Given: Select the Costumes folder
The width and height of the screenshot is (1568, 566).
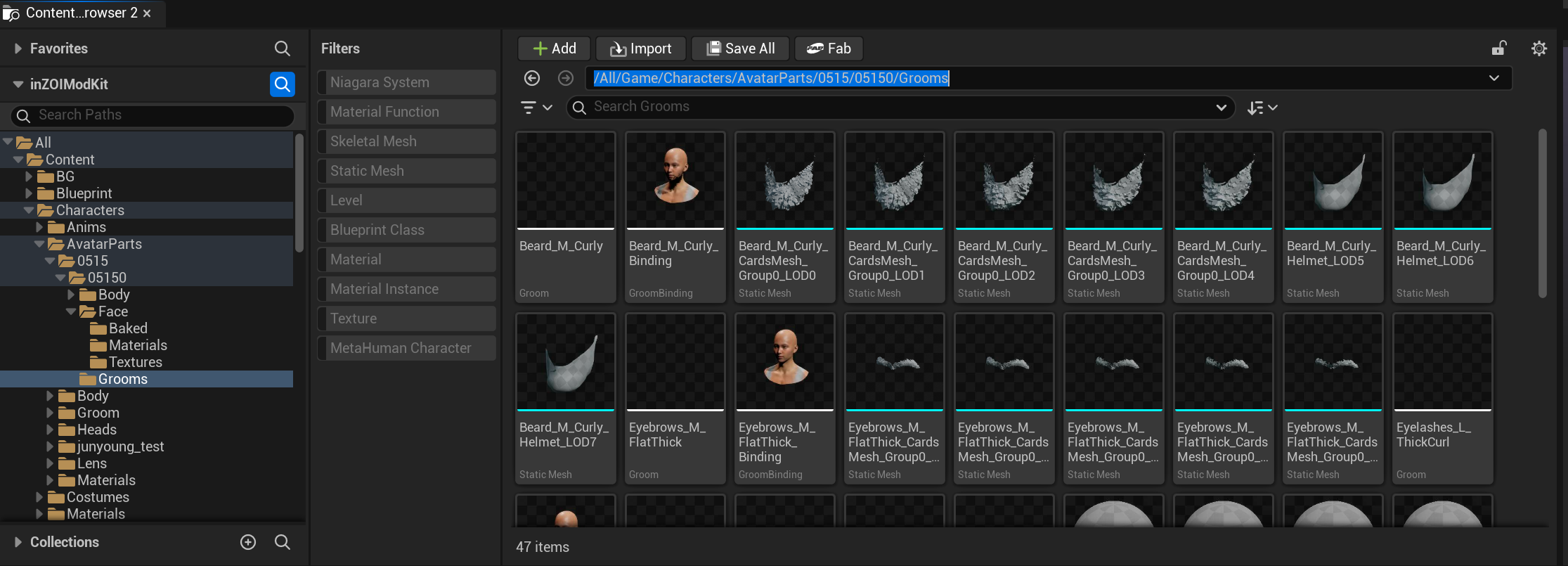Looking at the screenshot, I should (147, 497).
